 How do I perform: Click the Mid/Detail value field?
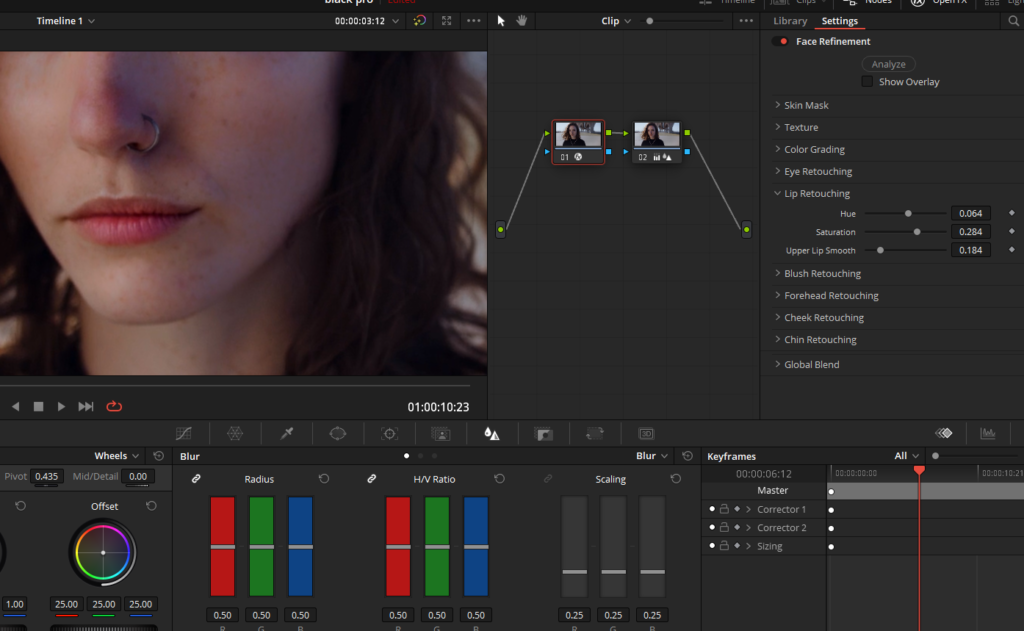(x=138, y=476)
